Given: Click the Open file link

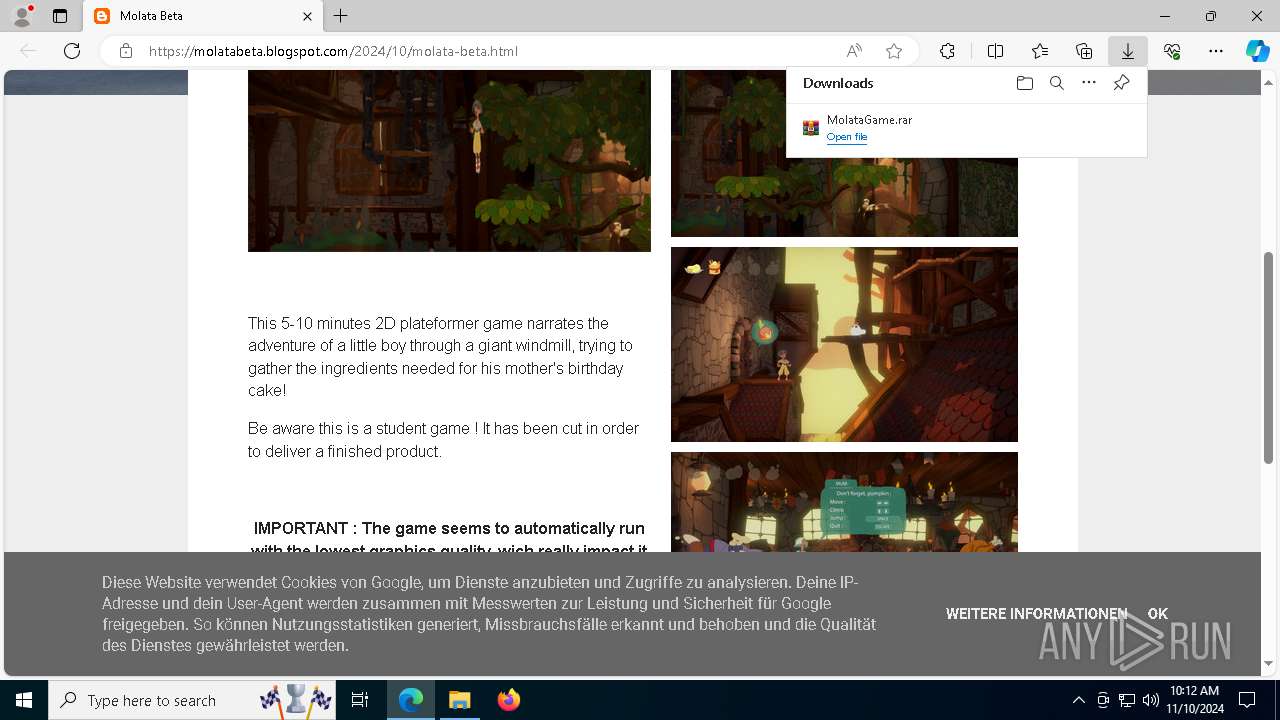Looking at the screenshot, I should [847, 137].
